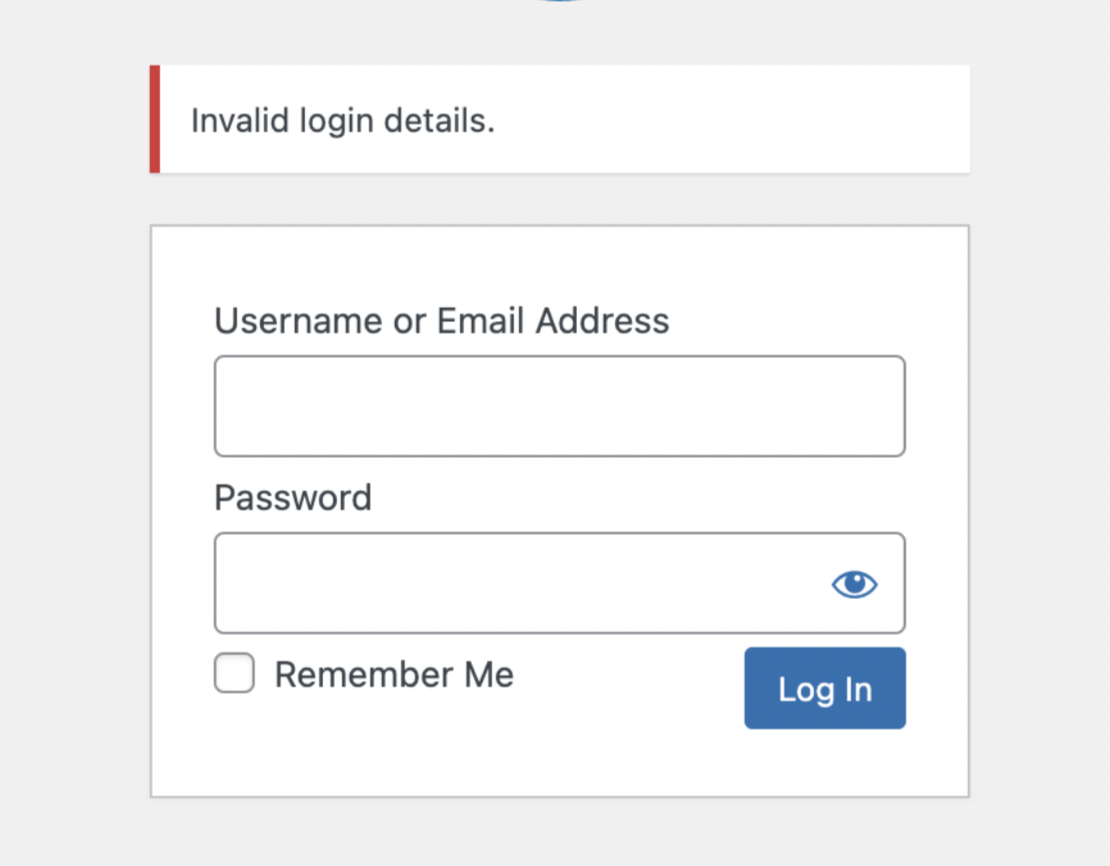Viewport: 1110px width, 866px height.
Task: Focus the Username or Email Address field
Action: (559, 406)
